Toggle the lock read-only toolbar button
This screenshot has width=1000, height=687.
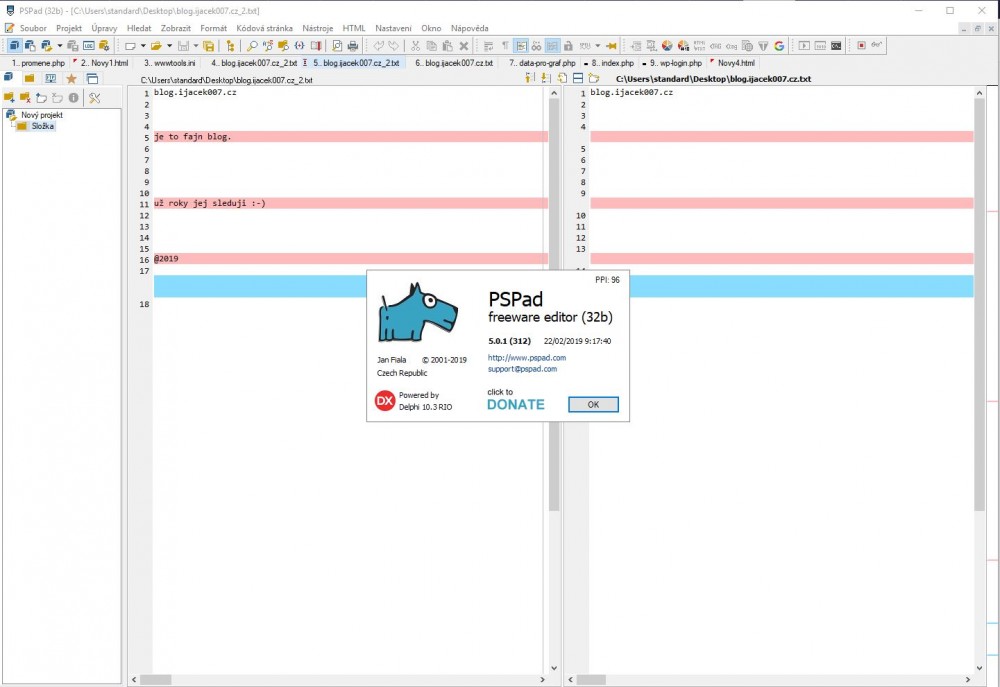coord(568,46)
